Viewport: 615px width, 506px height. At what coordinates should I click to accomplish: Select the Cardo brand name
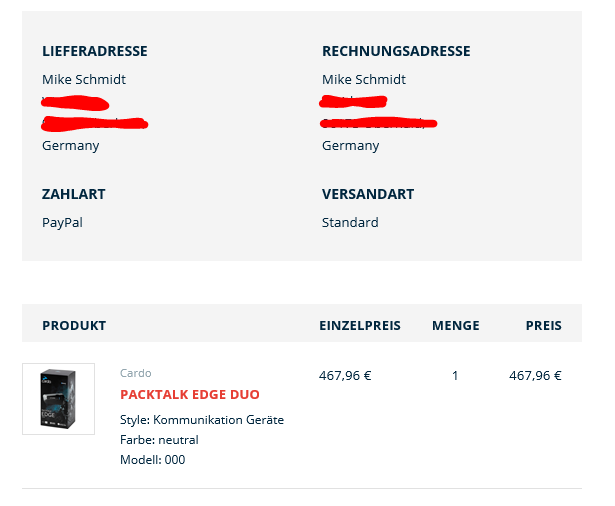tap(136, 373)
